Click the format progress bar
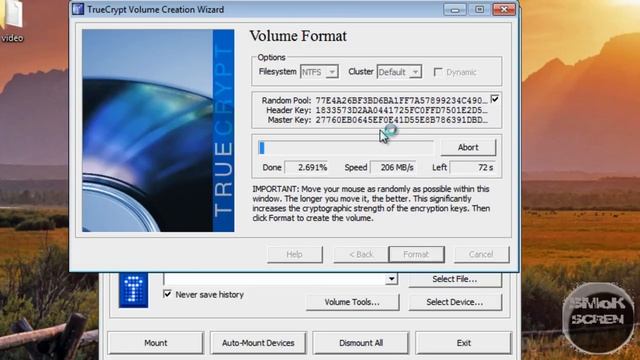 (x=346, y=148)
